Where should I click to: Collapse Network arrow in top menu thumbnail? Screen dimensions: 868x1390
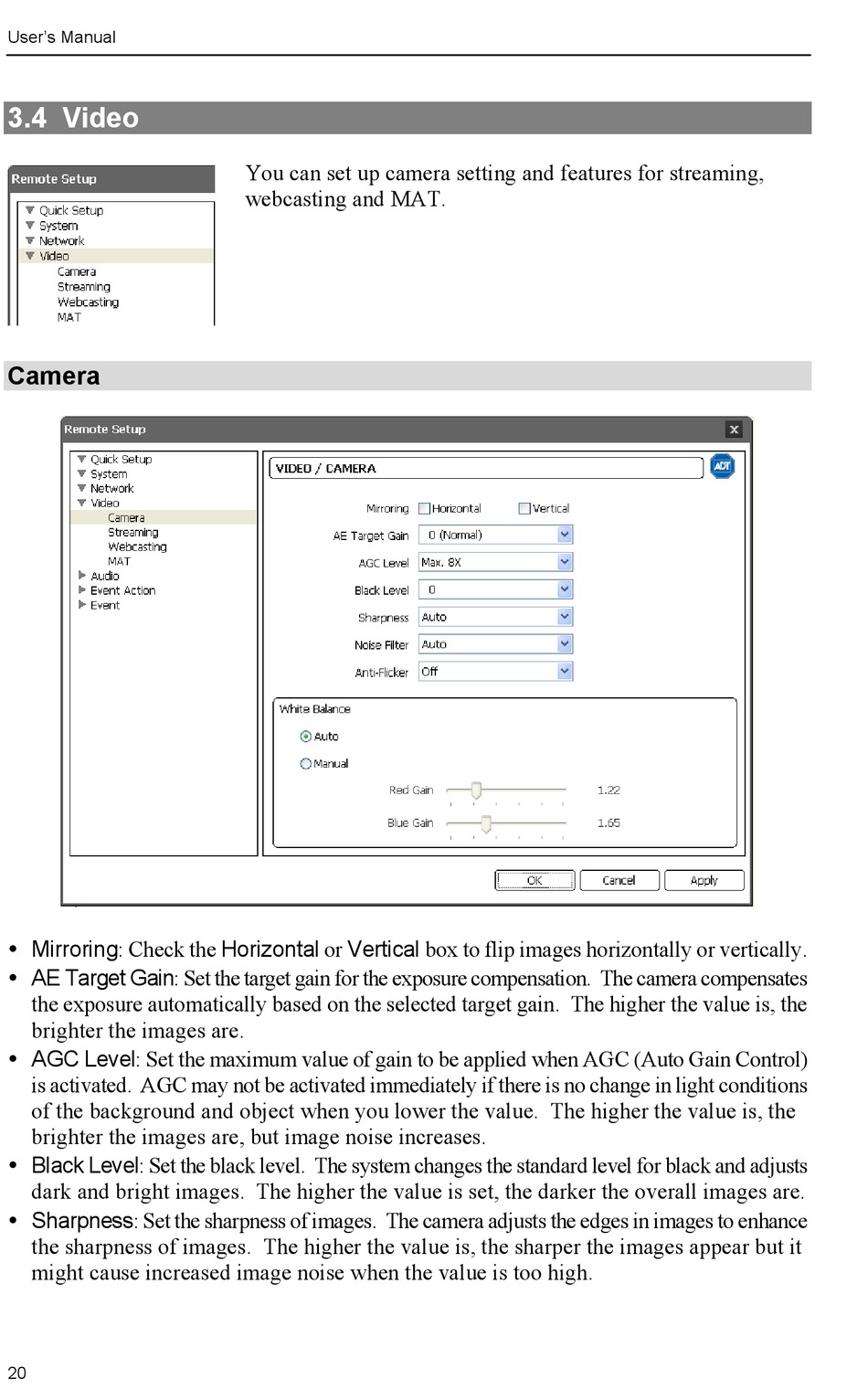click(x=30, y=240)
